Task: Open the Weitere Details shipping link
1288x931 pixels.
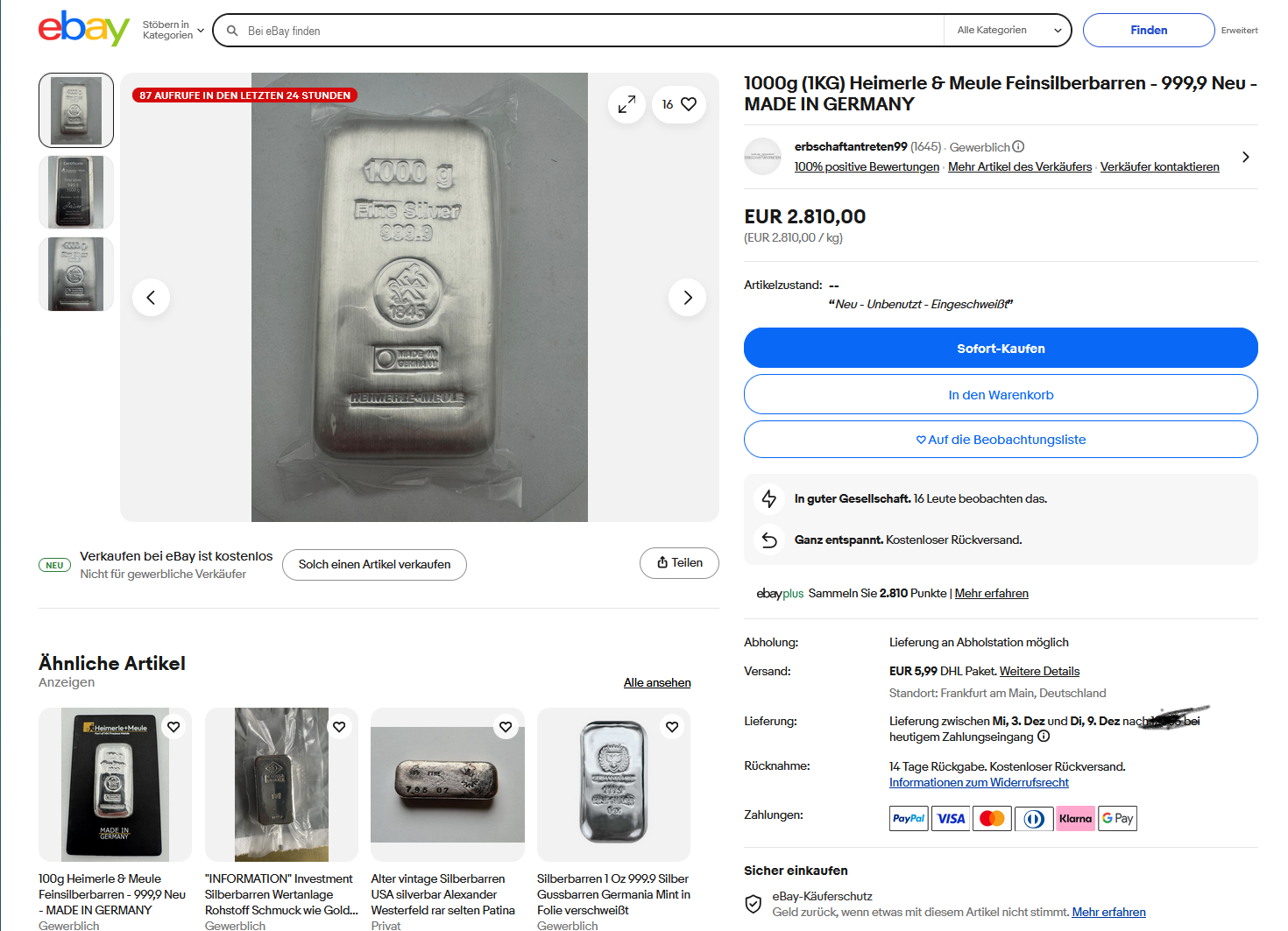Action: tap(1039, 672)
